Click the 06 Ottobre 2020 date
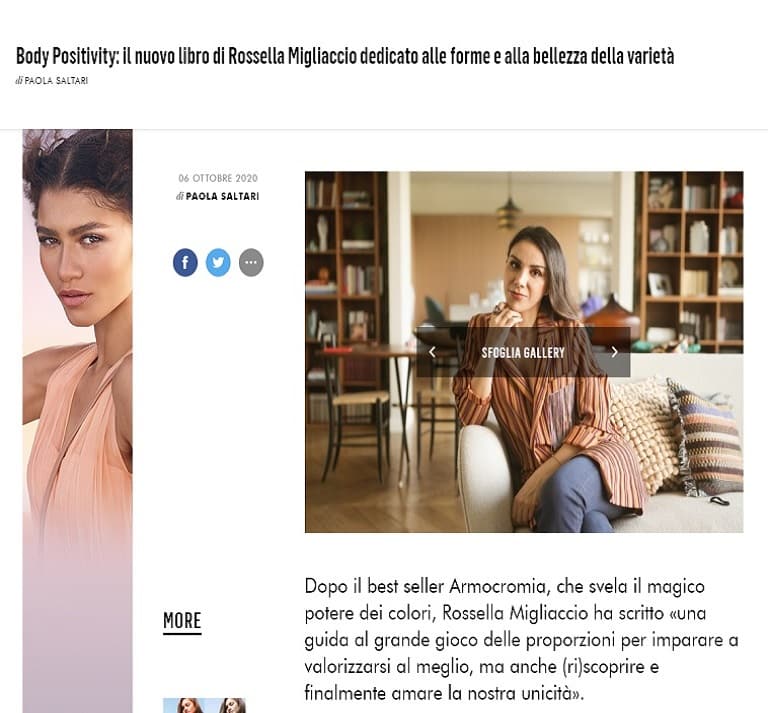 tap(218, 178)
